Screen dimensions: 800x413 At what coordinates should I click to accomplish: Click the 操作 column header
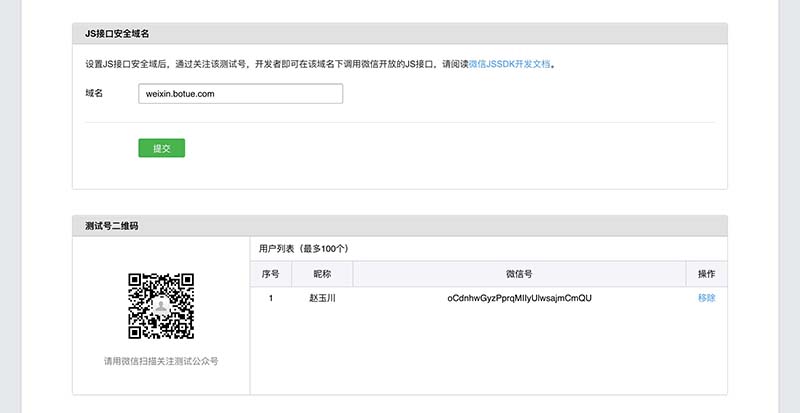point(707,274)
